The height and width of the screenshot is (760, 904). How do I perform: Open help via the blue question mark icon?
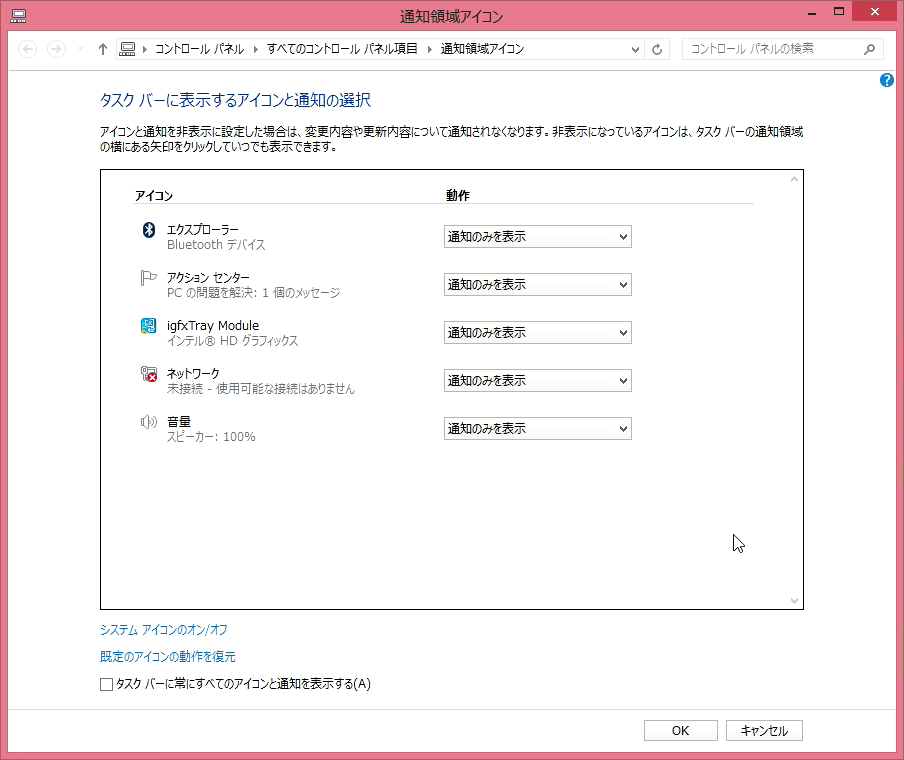[886, 81]
